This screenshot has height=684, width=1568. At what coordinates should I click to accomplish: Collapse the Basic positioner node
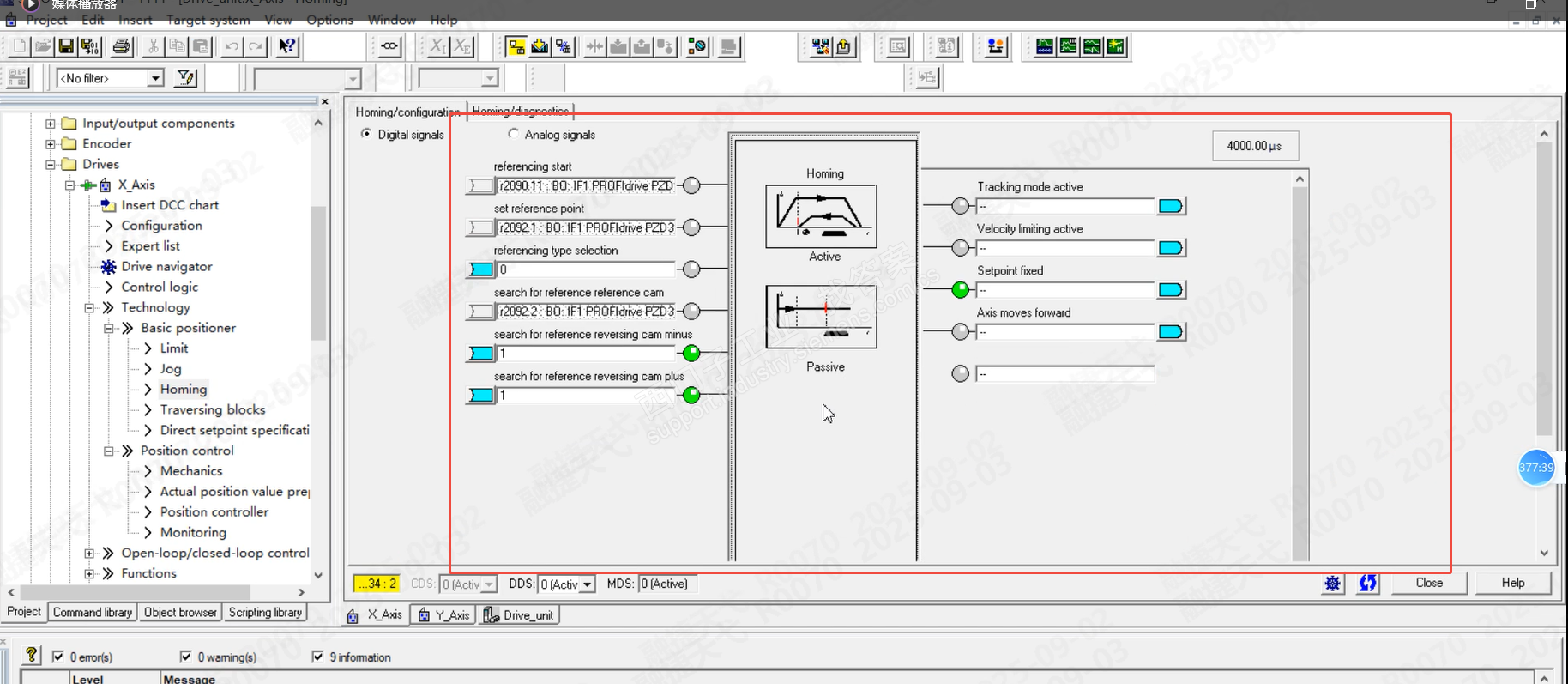click(x=109, y=329)
